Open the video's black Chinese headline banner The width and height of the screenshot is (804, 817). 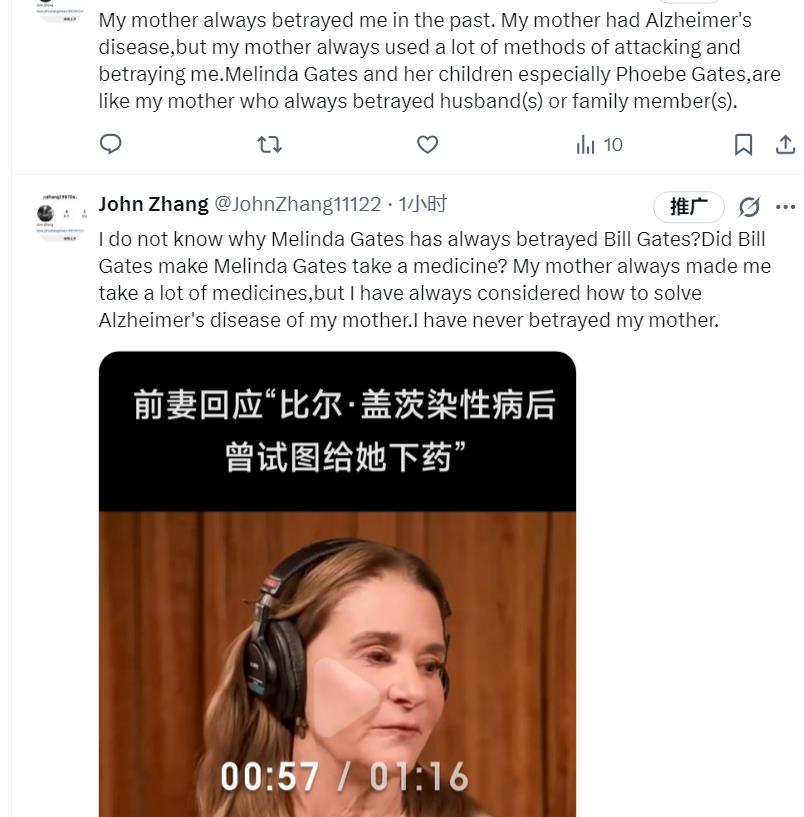(337, 431)
